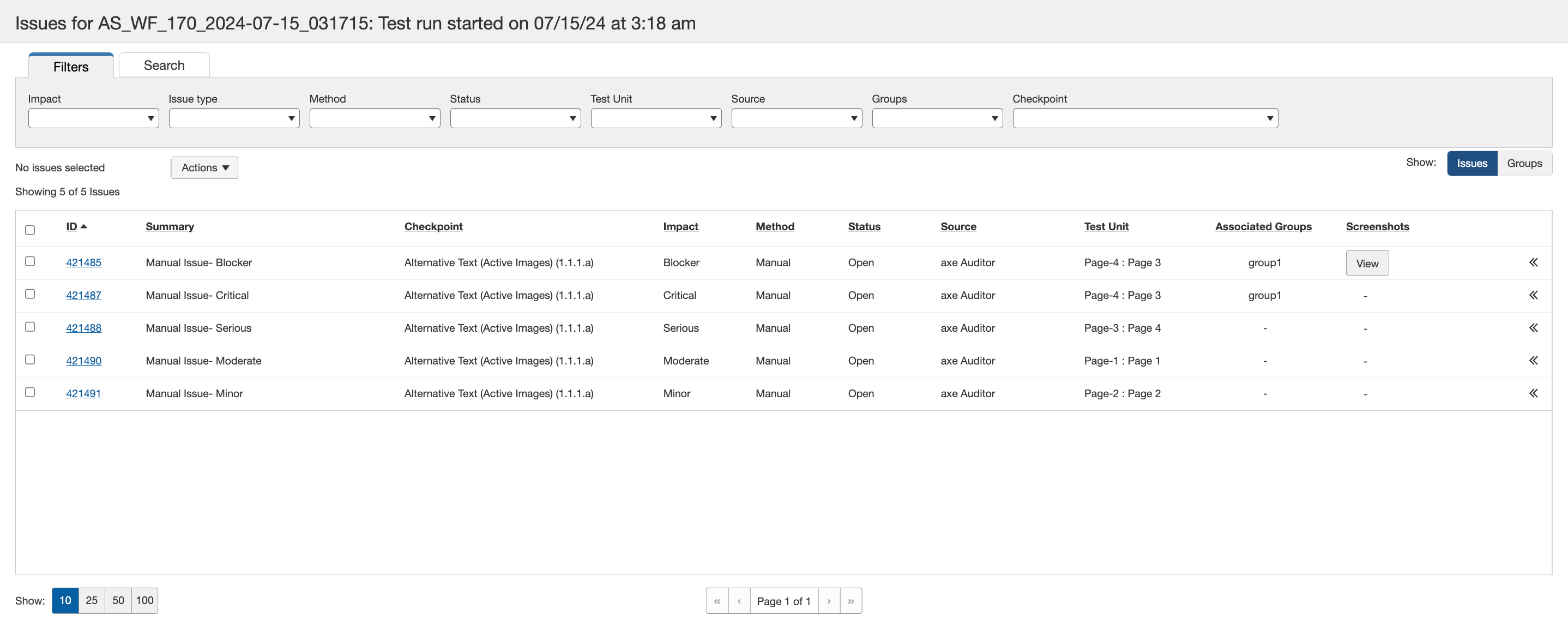Image resolution: width=1568 pixels, height=622 pixels.
Task: Open the Checkpoint filter dropdown
Action: (1144, 118)
